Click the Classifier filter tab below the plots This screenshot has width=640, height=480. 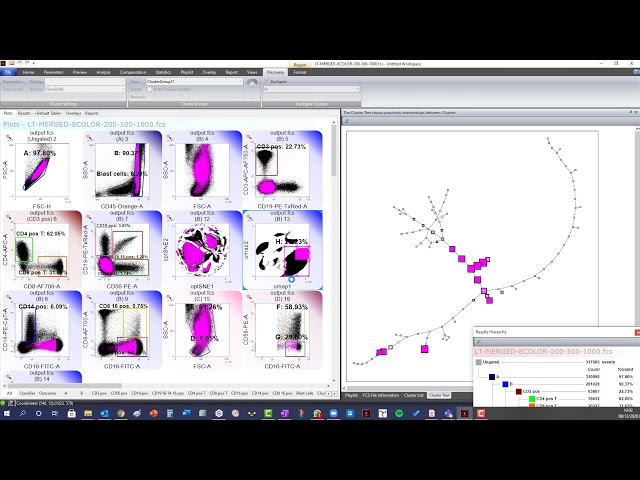point(27,393)
